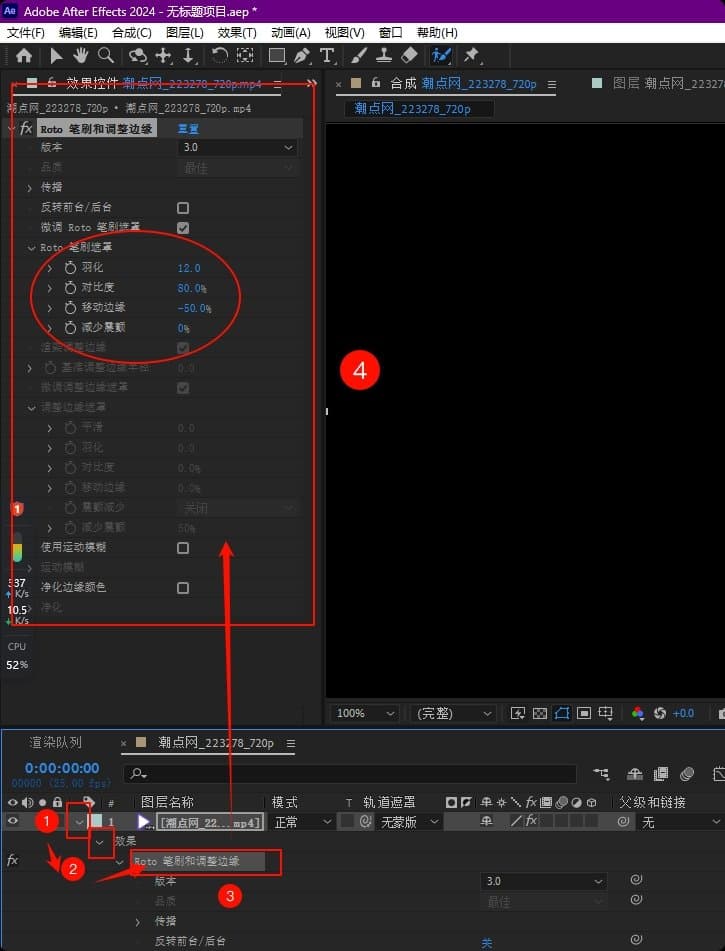Toggle the 使用运动模糊 checkbox
This screenshot has height=951, width=725.
[183, 548]
